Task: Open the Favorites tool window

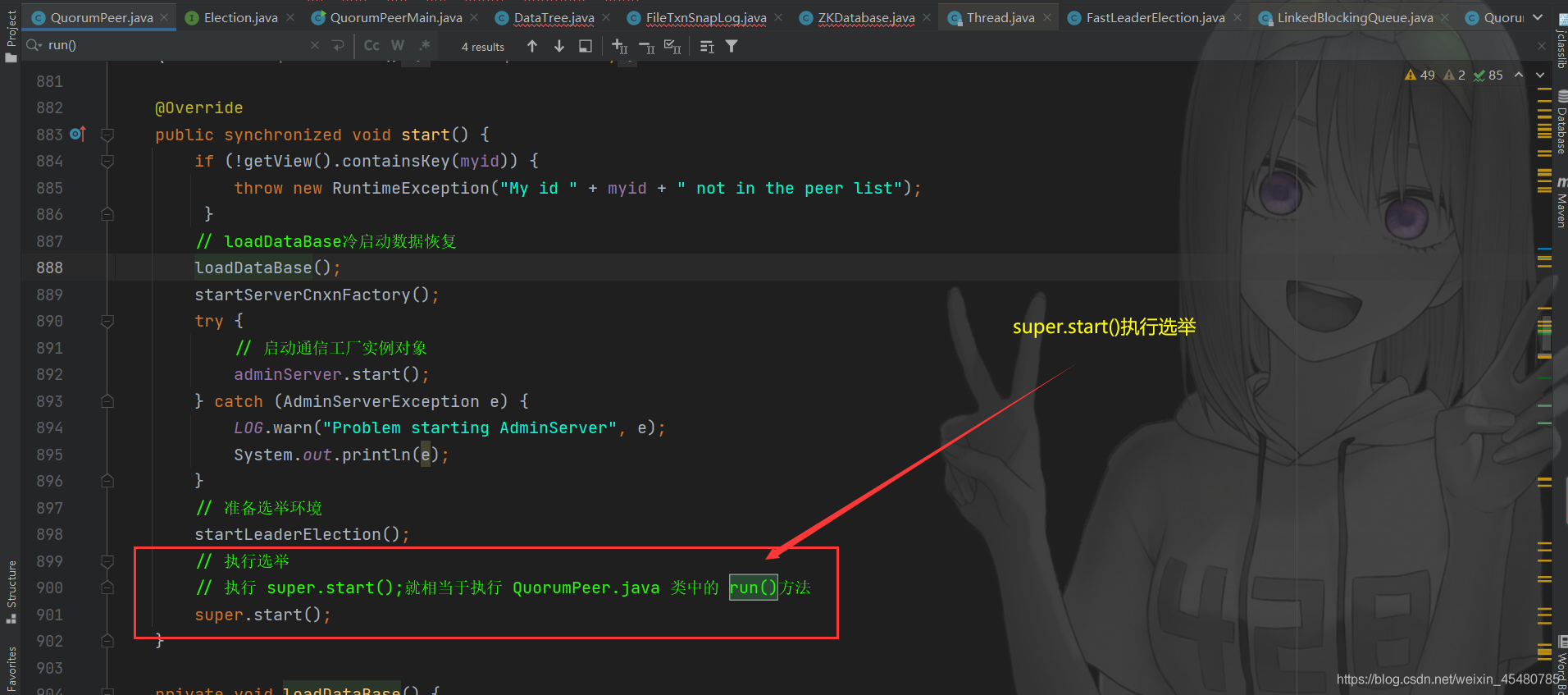Action: [x=11, y=670]
